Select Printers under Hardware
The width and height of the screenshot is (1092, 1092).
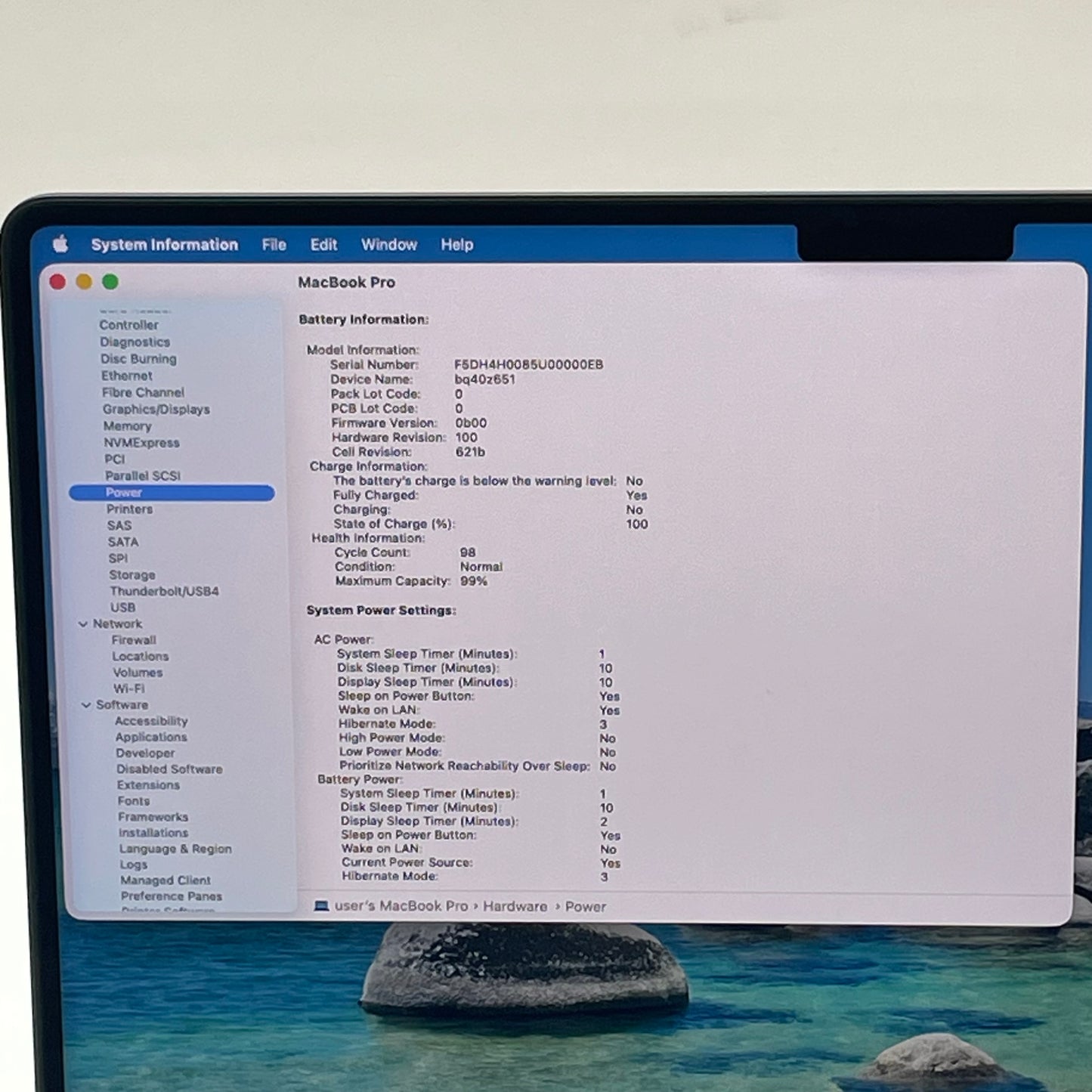pyautogui.click(x=130, y=509)
